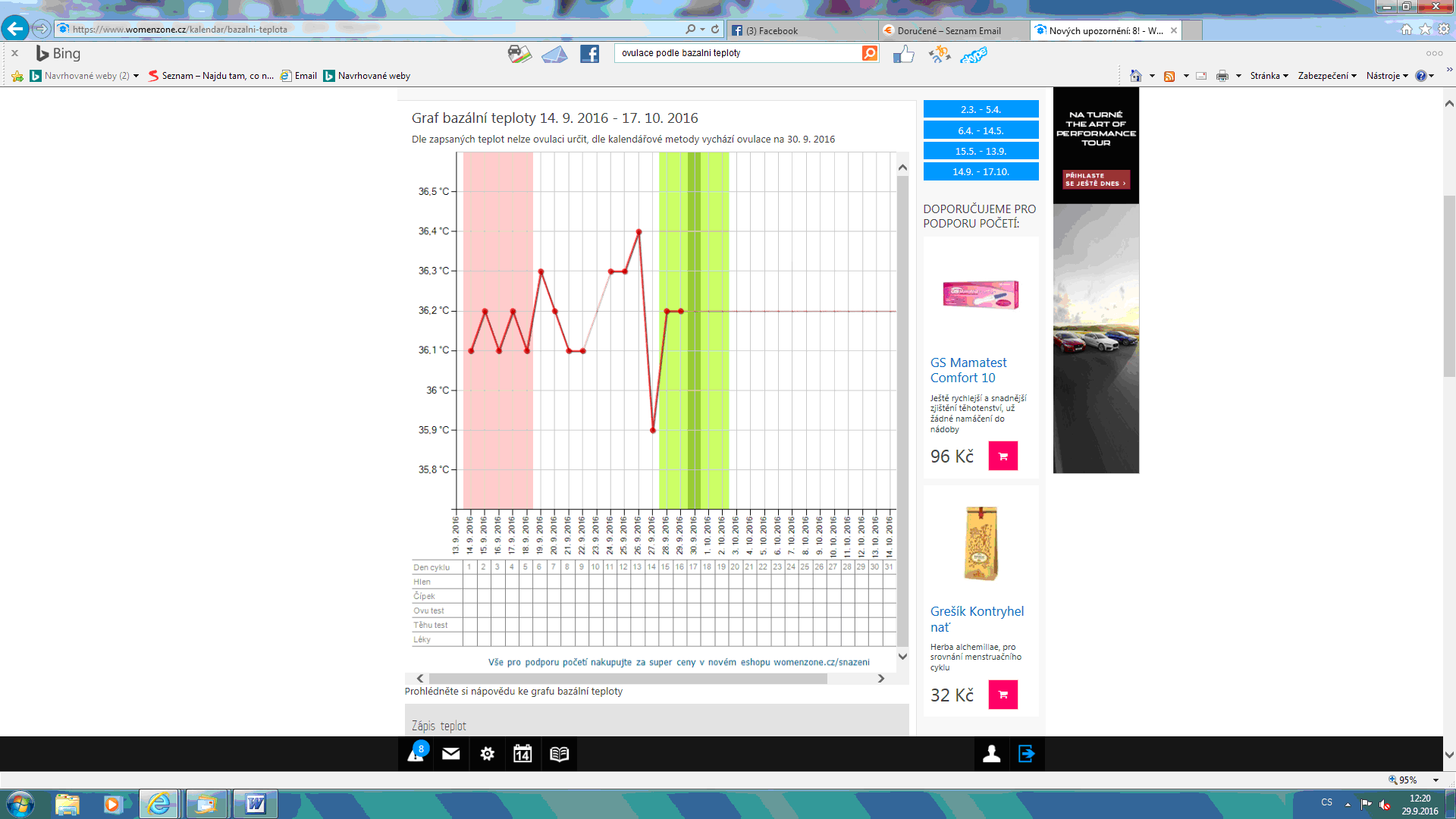This screenshot has height=819, width=1456.
Task: Open the Nástroje dropdown menu
Action: 1386,76
